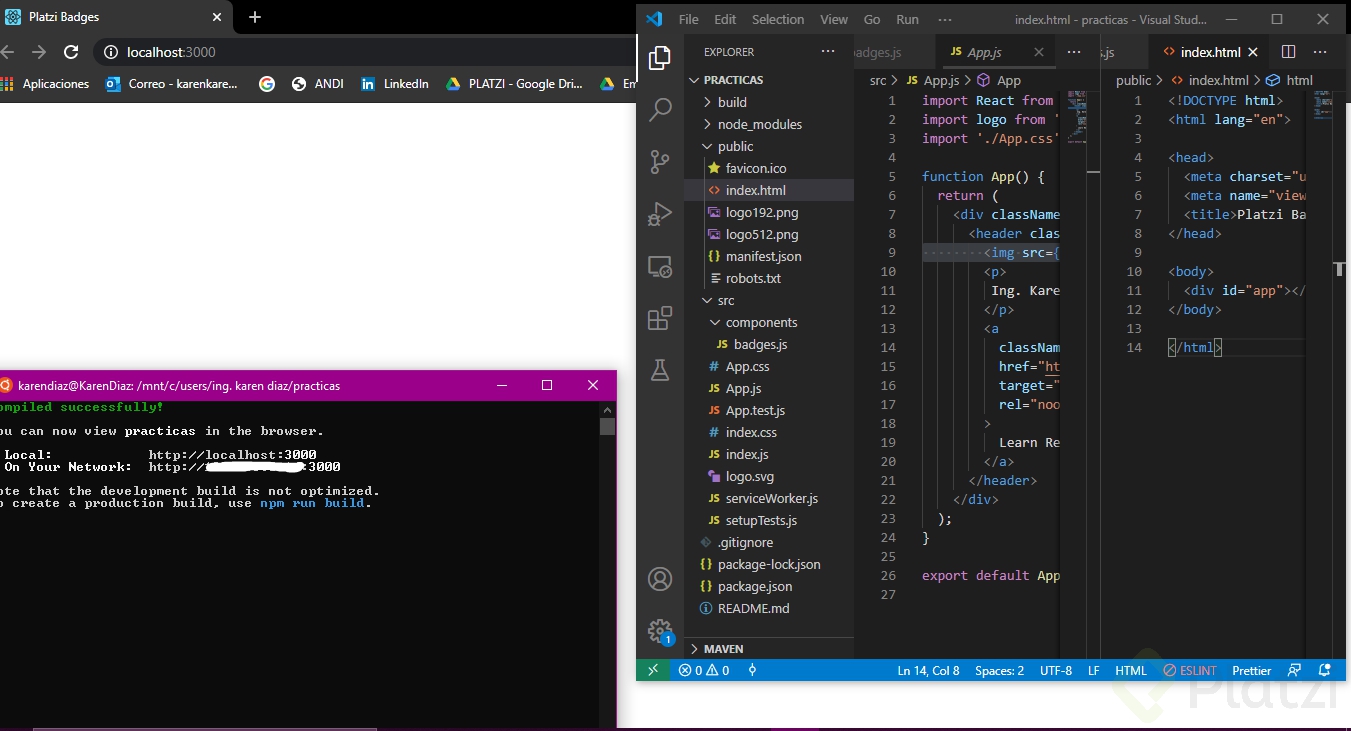This screenshot has width=1351, height=731.
Task: Click Prettier status bar item
Action: [x=1251, y=671]
